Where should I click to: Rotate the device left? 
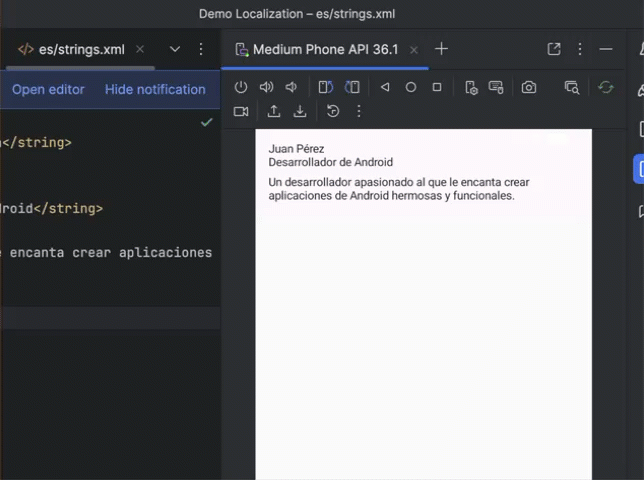pyautogui.click(x=325, y=87)
